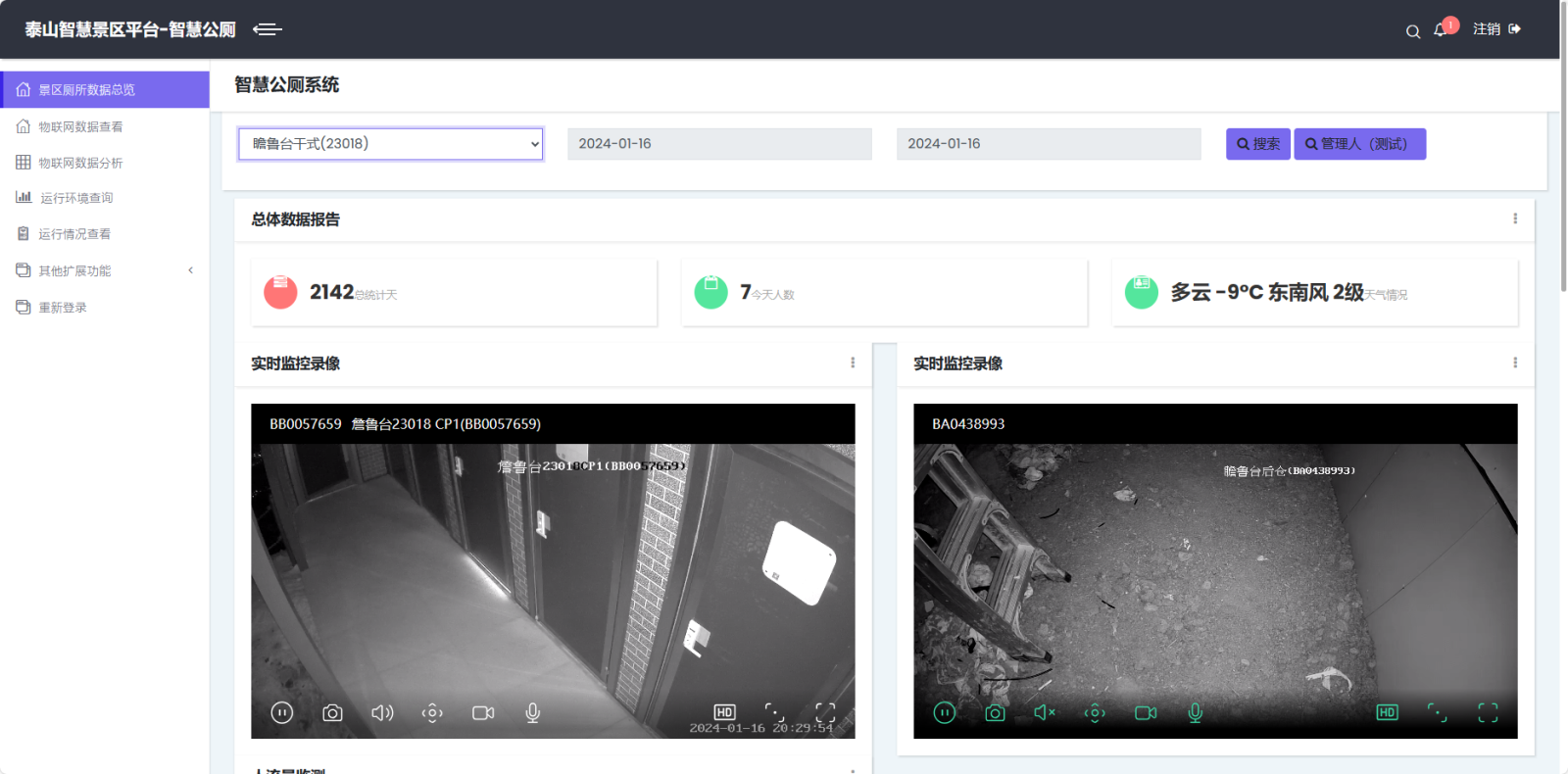
Task: Open the search icon in the top bar
Action: 1413,31
